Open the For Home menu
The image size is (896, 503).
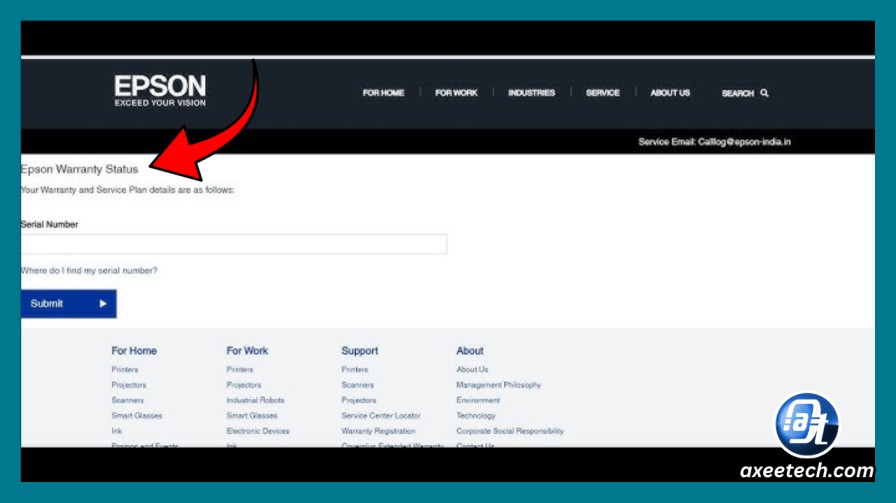[x=383, y=93]
